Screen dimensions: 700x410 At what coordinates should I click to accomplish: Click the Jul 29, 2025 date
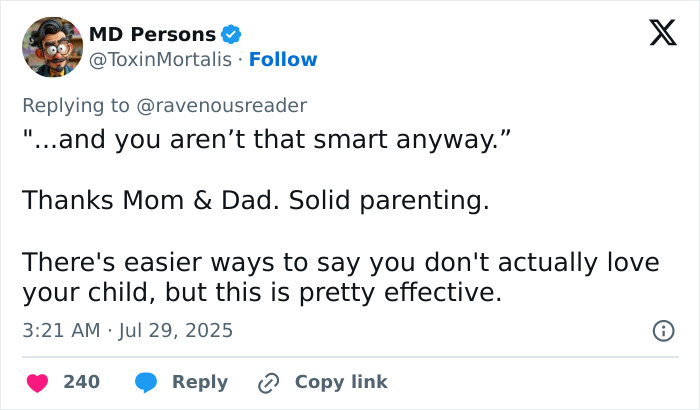[x=175, y=330]
